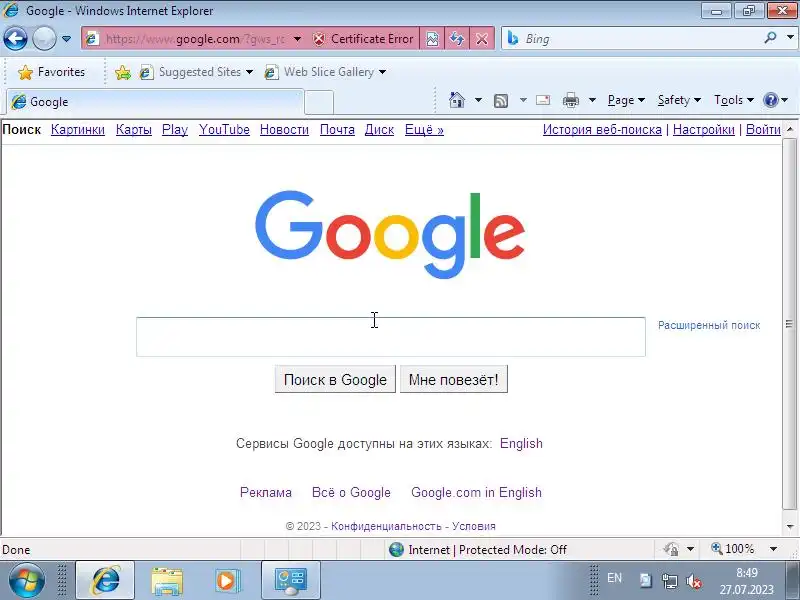Open the Safety menu
This screenshot has width=800, height=600.
[x=679, y=100]
